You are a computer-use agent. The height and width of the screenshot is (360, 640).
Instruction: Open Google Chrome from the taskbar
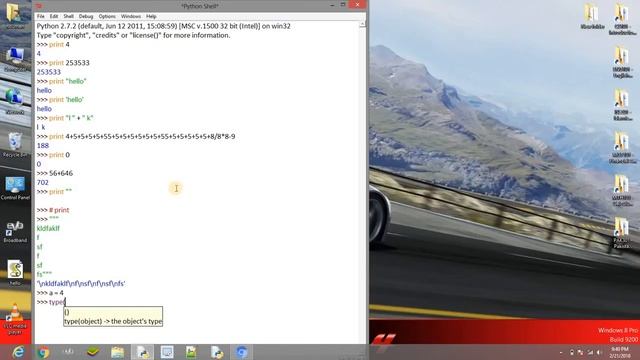point(43,352)
